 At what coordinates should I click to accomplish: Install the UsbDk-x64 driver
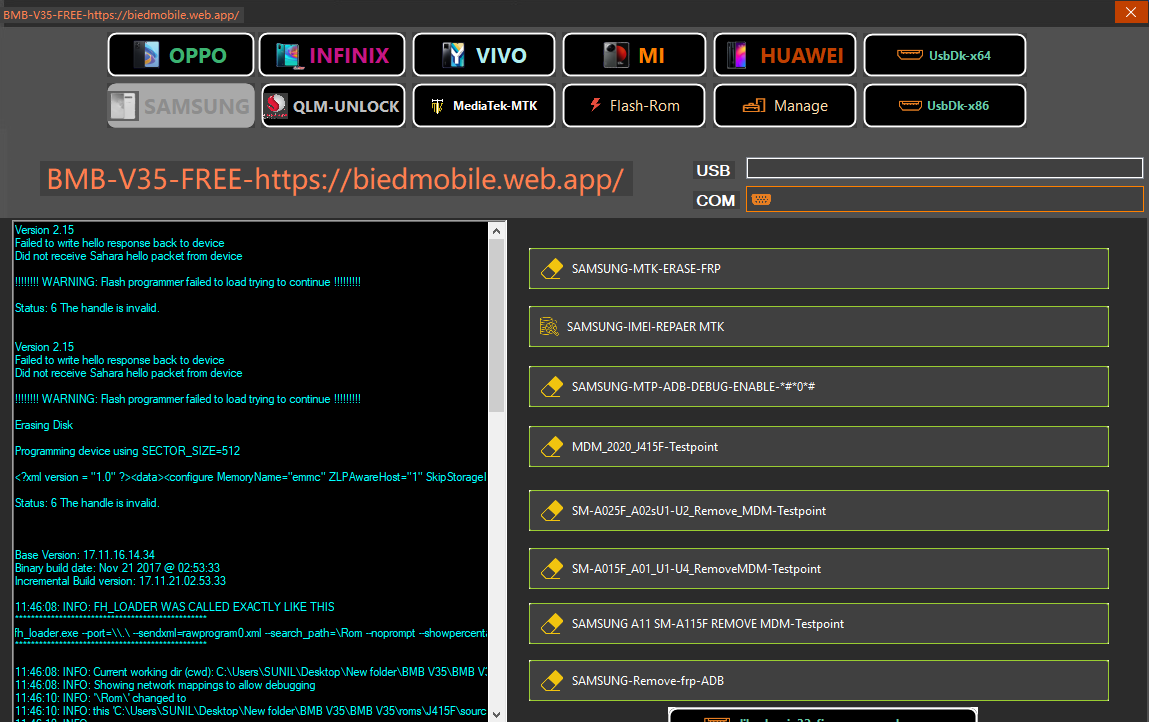point(945,55)
